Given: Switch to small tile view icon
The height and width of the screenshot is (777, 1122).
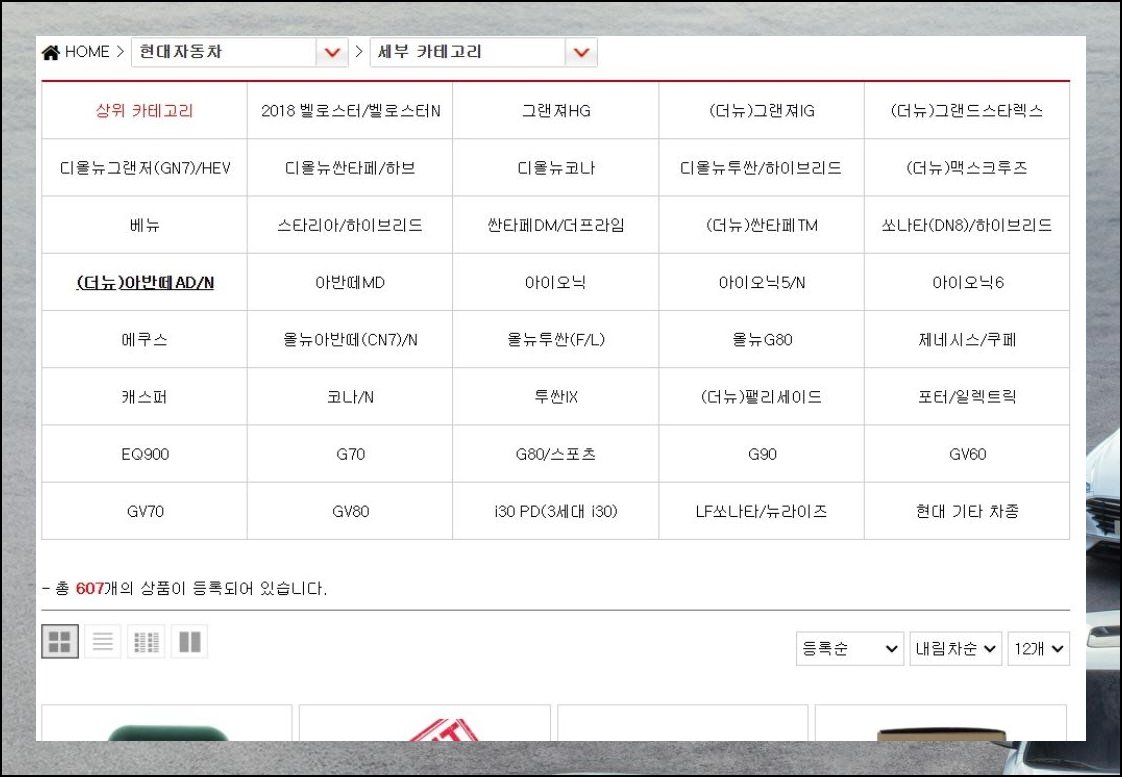Looking at the screenshot, I should 146,641.
